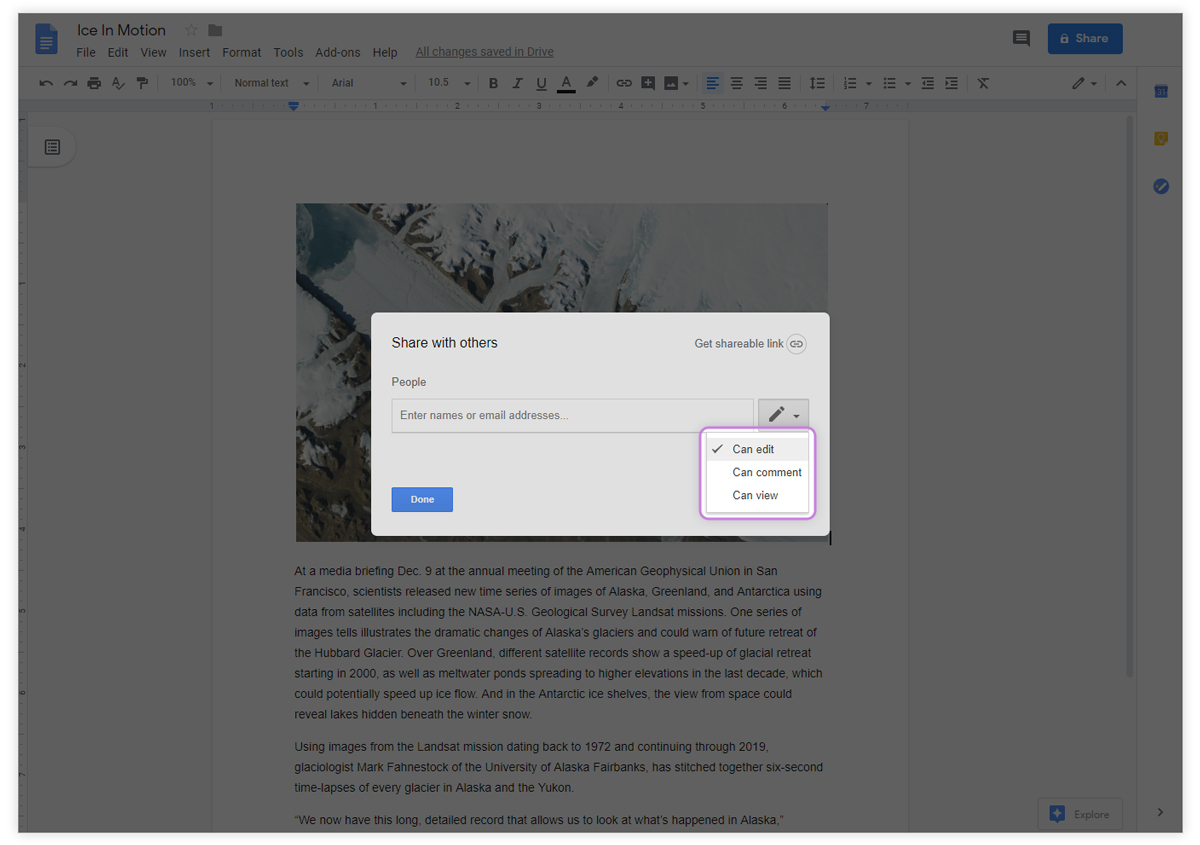Click Get shareable link
The width and height of the screenshot is (1200, 845).
click(739, 344)
